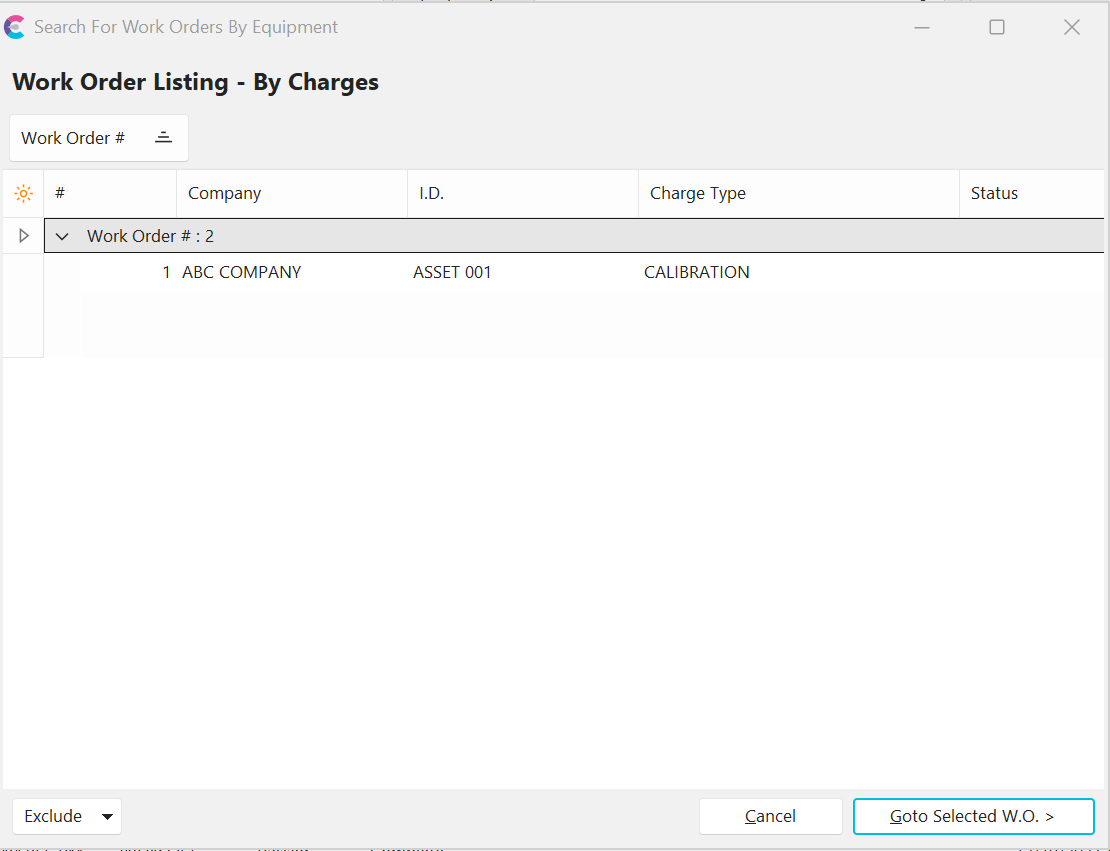Image resolution: width=1110 pixels, height=851 pixels.
Task: Open the Exclude dropdown
Action: [67, 816]
